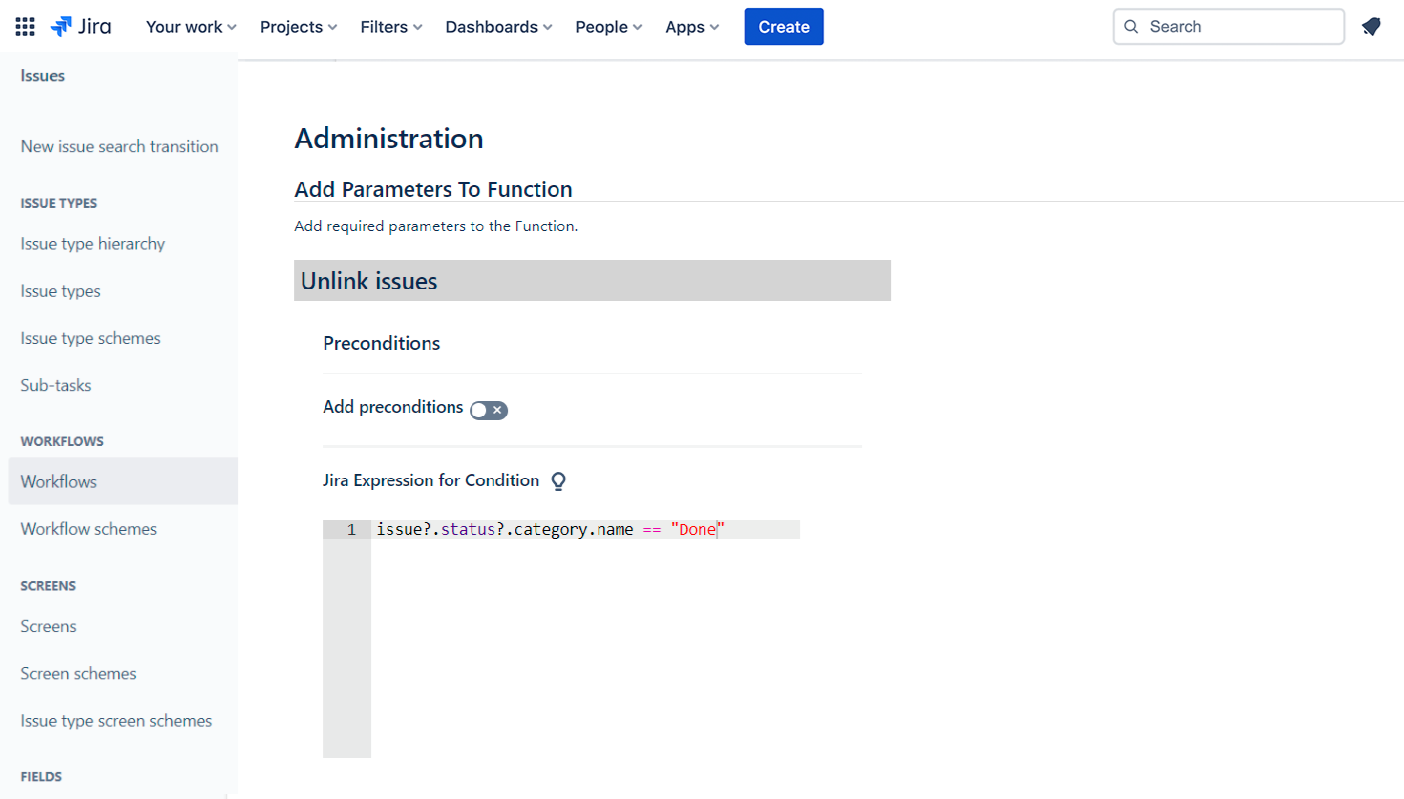Expand the Your work dropdown
Screen dimensions: 1404x799
tap(191, 27)
